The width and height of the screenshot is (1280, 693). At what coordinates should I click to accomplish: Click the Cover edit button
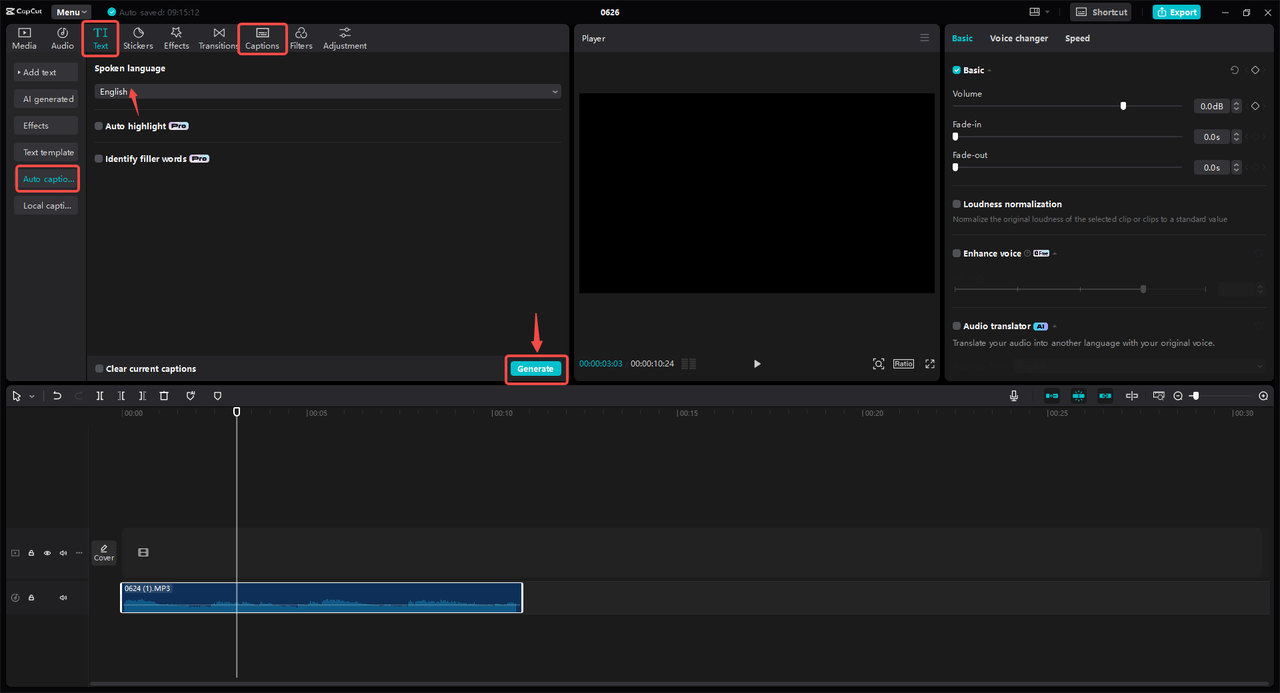104,553
